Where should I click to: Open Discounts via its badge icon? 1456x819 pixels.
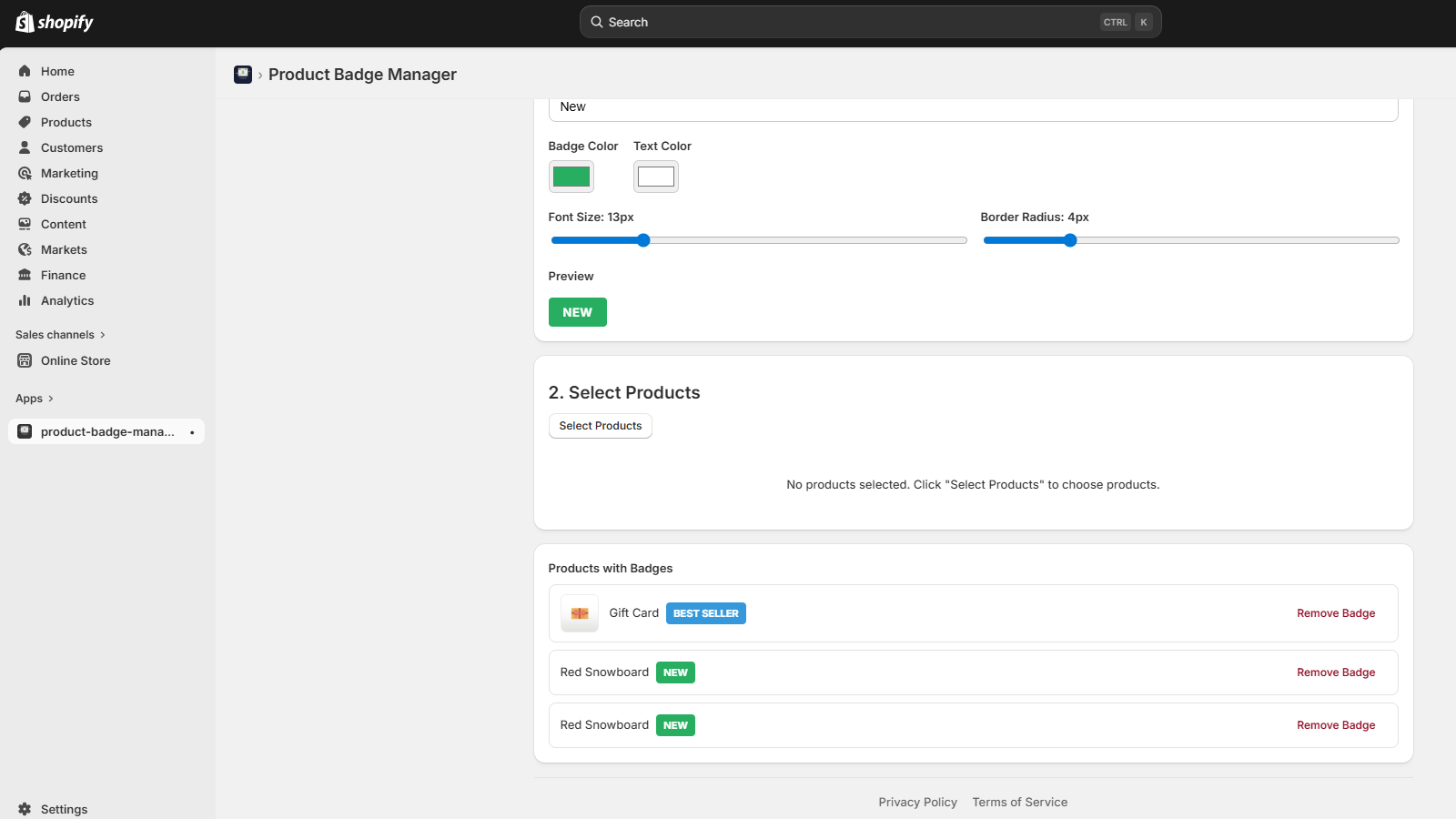pyautogui.click(x=25, y=198)
